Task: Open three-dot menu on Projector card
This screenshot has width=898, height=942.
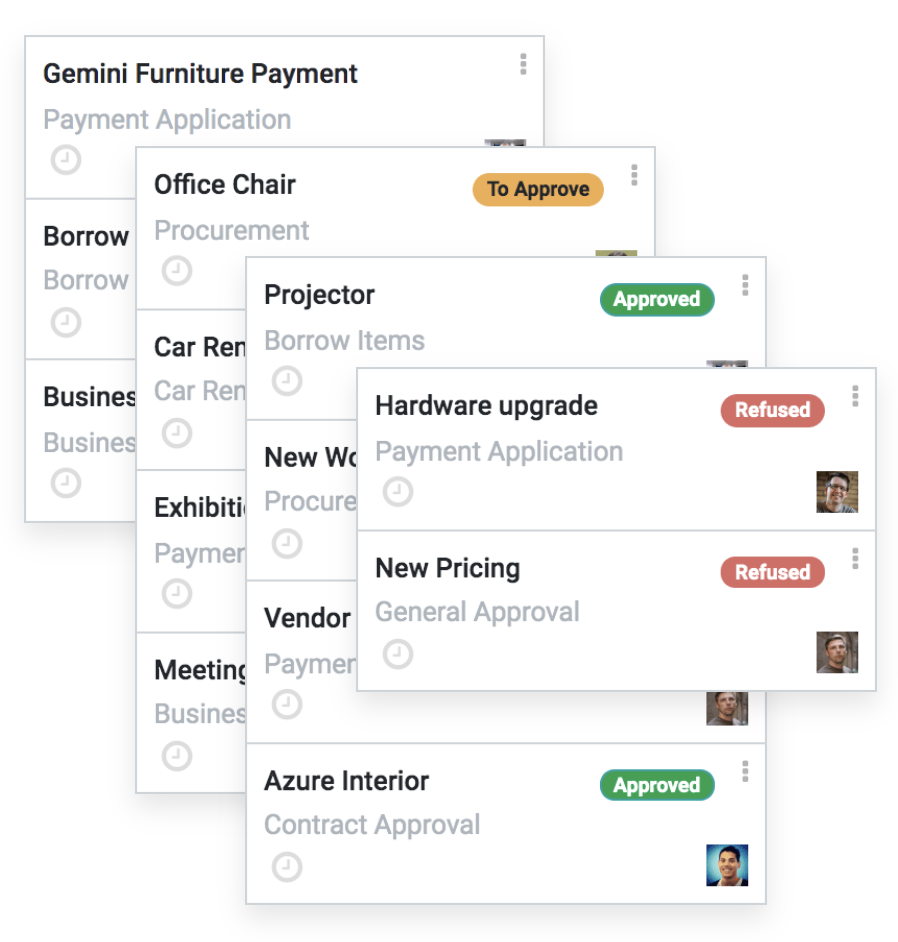Action: [x=745, y=286]
